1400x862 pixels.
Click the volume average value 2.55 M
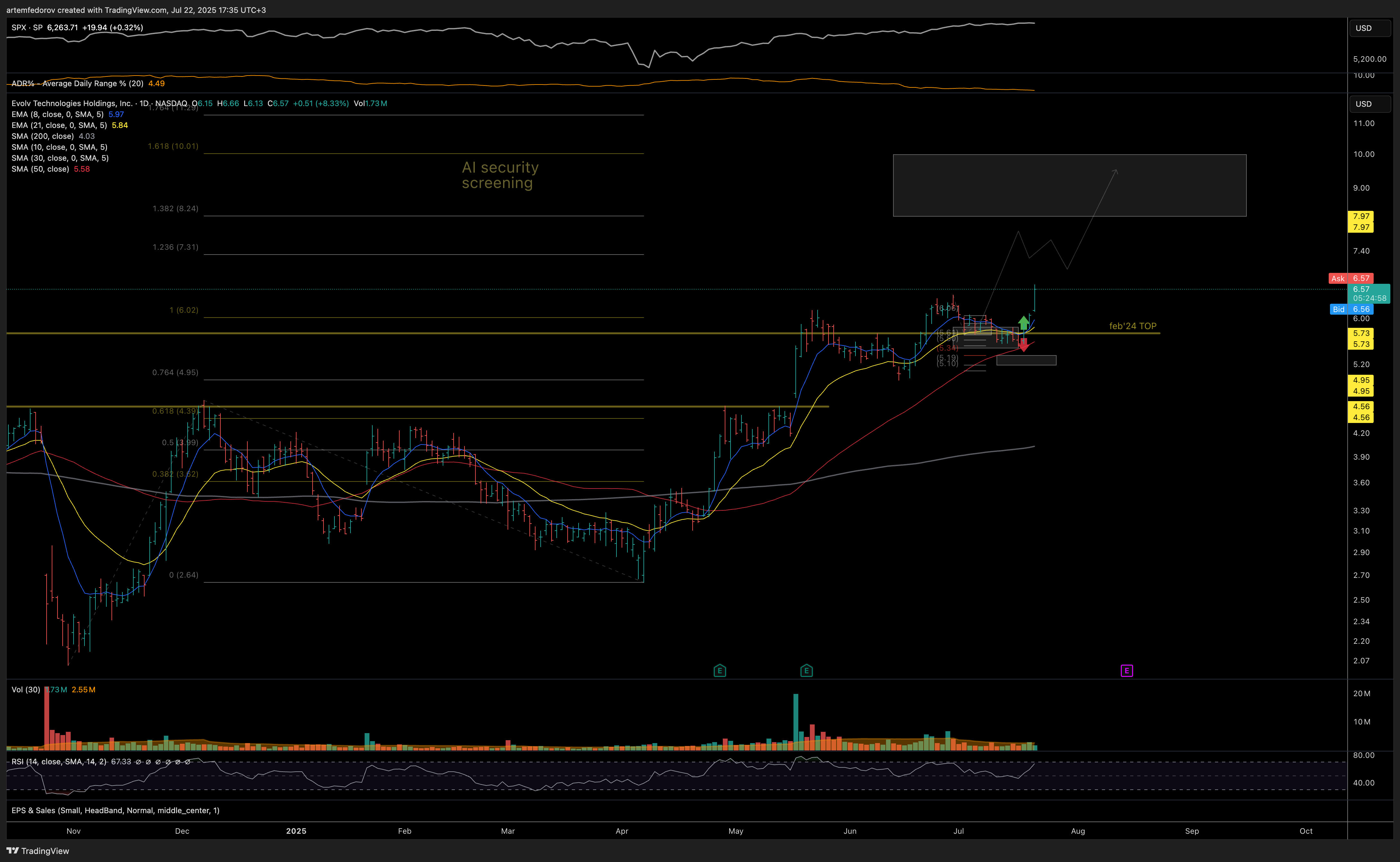(x=83, y=689)
